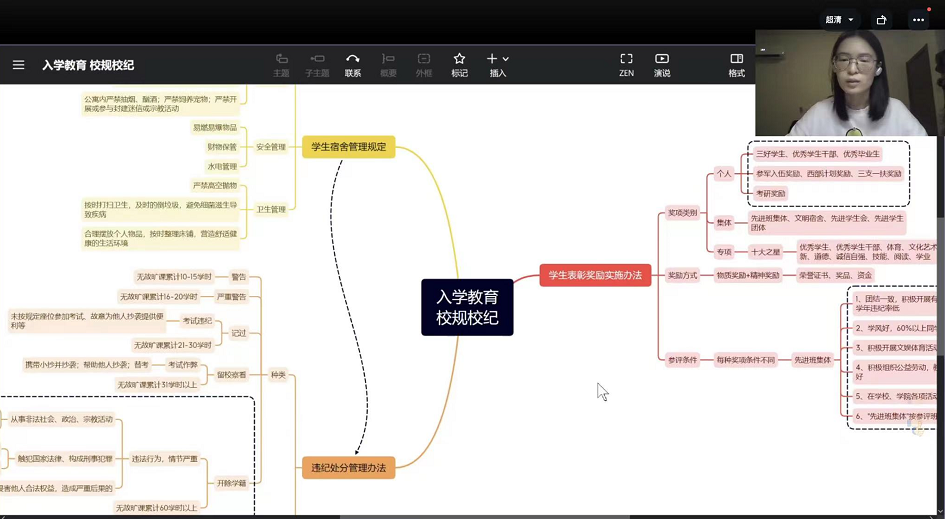
Task: Start 演说 (Pitch) presentation mode
Action: point(662,64)
